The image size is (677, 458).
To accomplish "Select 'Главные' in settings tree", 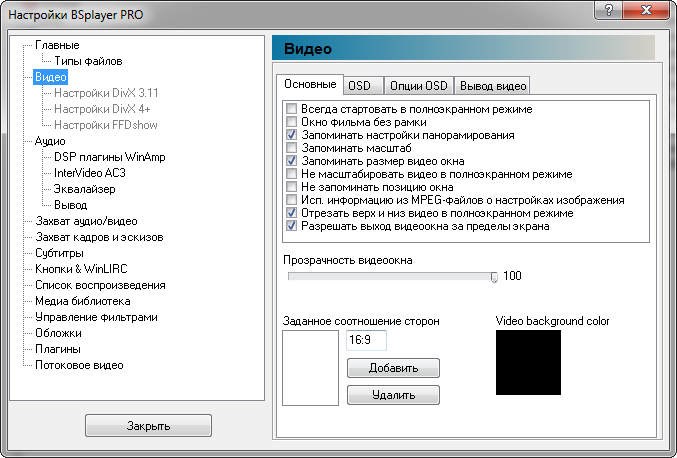I will point(57,45).
